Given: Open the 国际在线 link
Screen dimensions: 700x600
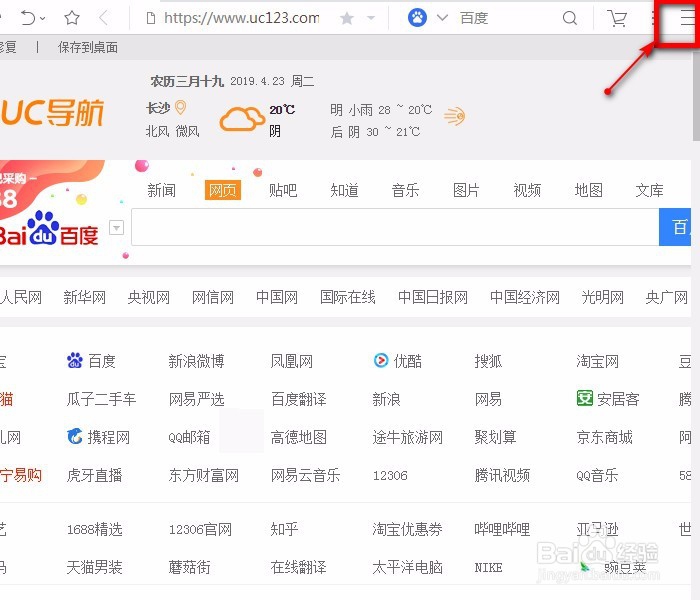Looking at the screenshot, I should [348, 297].
